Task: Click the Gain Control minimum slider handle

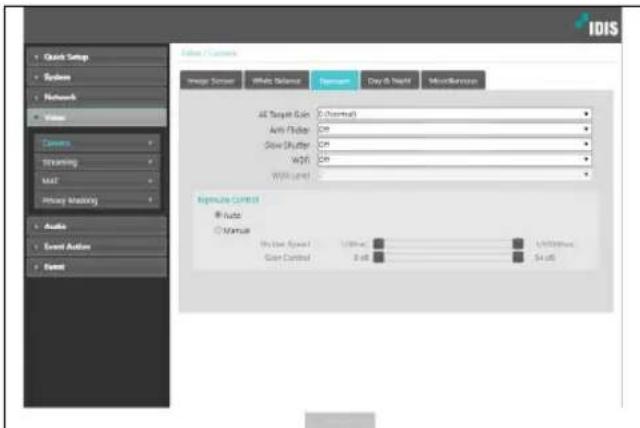Action: pyautogui.click(x=379, y=257)
